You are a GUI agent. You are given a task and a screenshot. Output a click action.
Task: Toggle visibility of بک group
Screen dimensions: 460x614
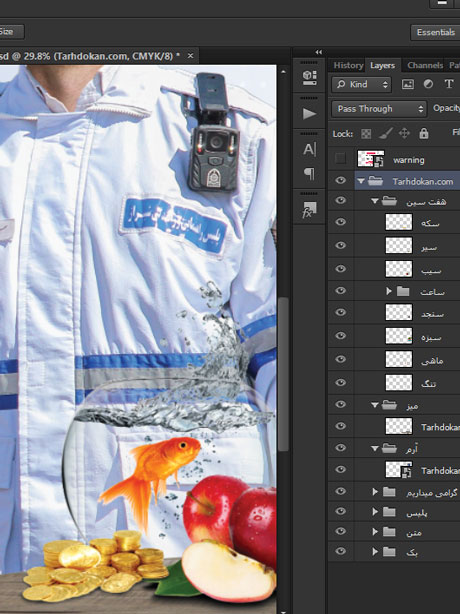coord(341,551)
